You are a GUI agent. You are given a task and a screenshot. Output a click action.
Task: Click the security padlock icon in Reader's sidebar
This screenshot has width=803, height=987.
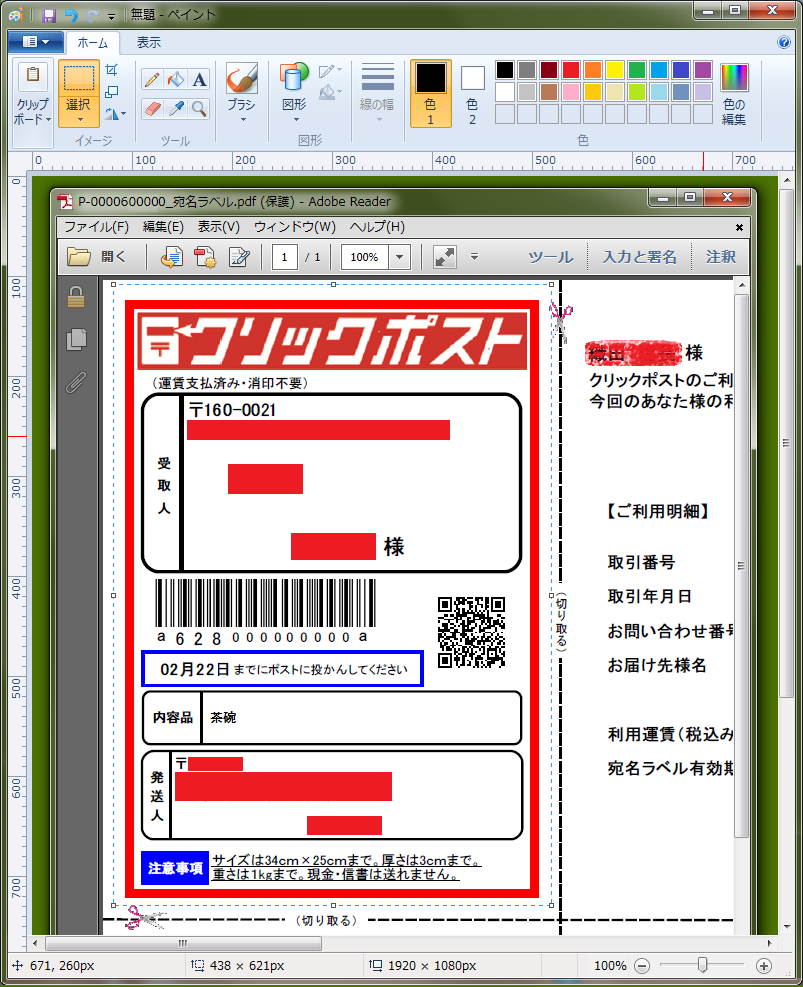click(x=76, y=296)
